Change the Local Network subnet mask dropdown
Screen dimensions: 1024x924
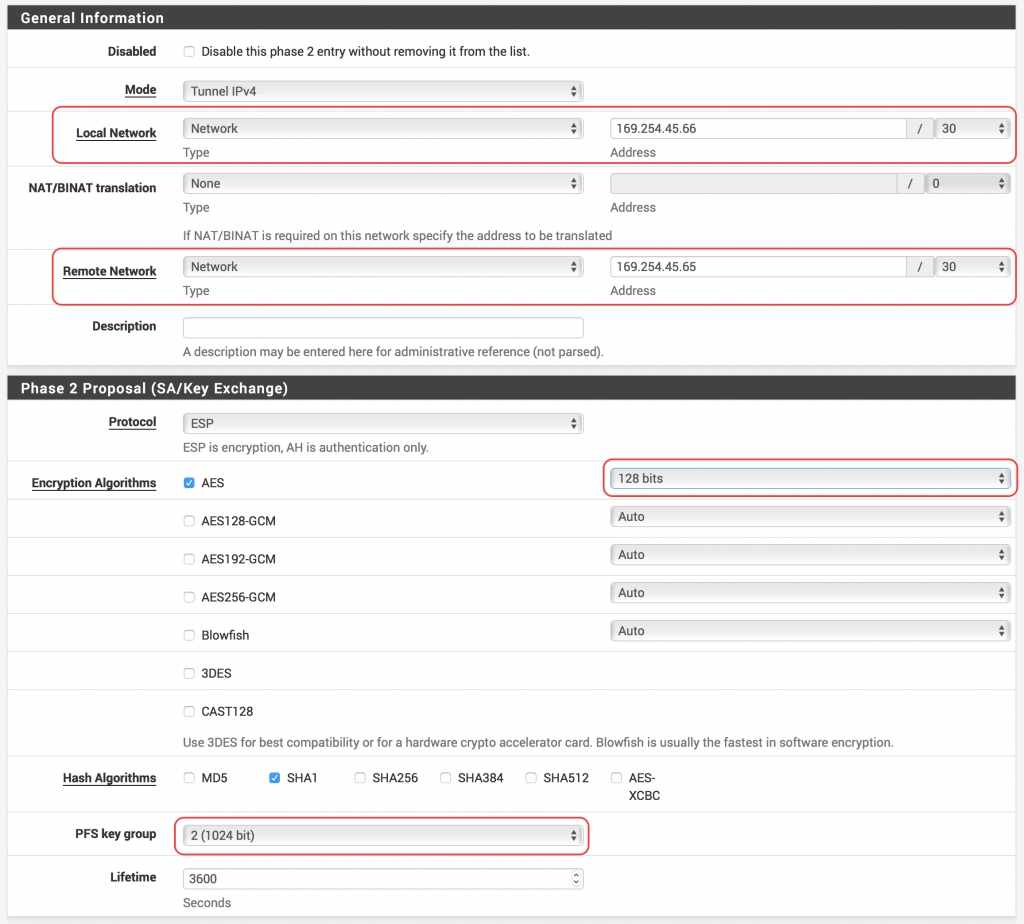click(971, 128)
